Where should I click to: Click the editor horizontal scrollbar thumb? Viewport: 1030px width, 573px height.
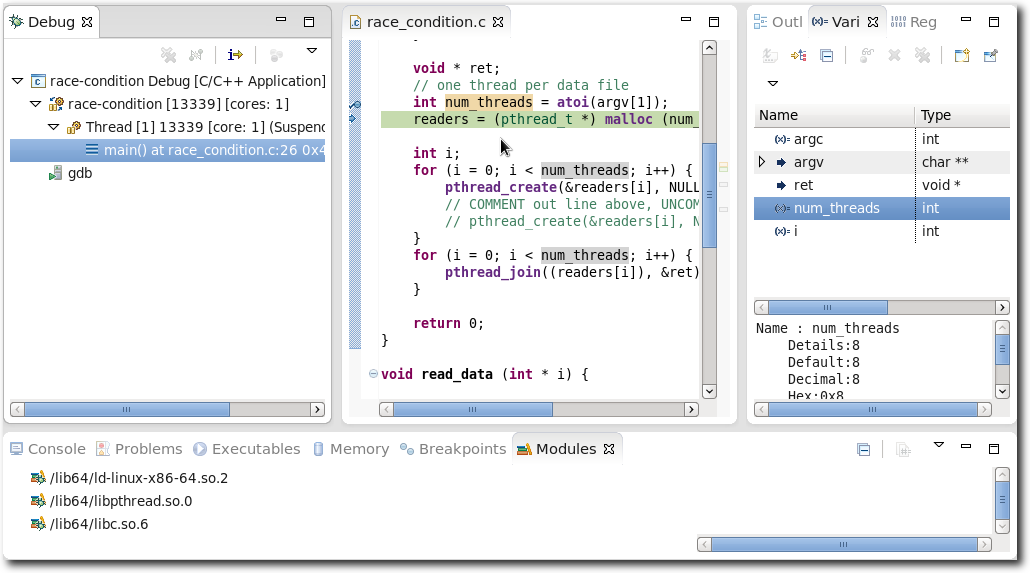tap(472, 409)
